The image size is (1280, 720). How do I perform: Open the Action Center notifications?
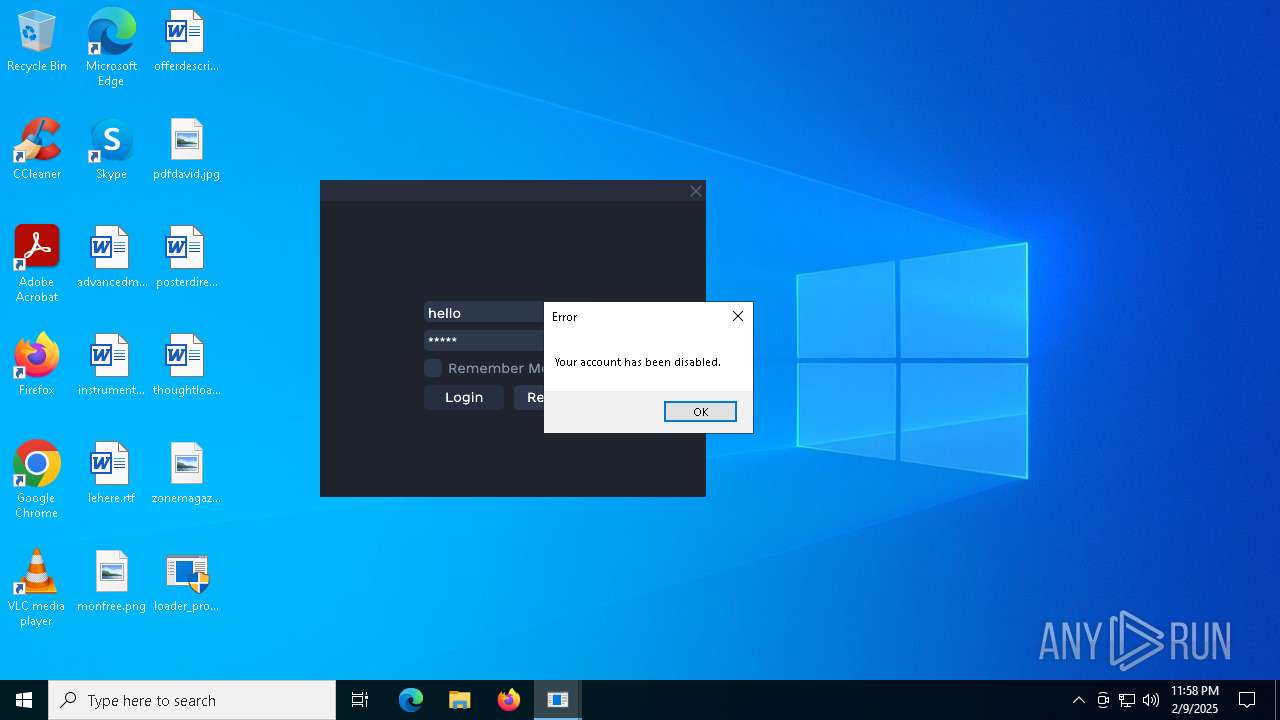click(x=1247, y=700)
